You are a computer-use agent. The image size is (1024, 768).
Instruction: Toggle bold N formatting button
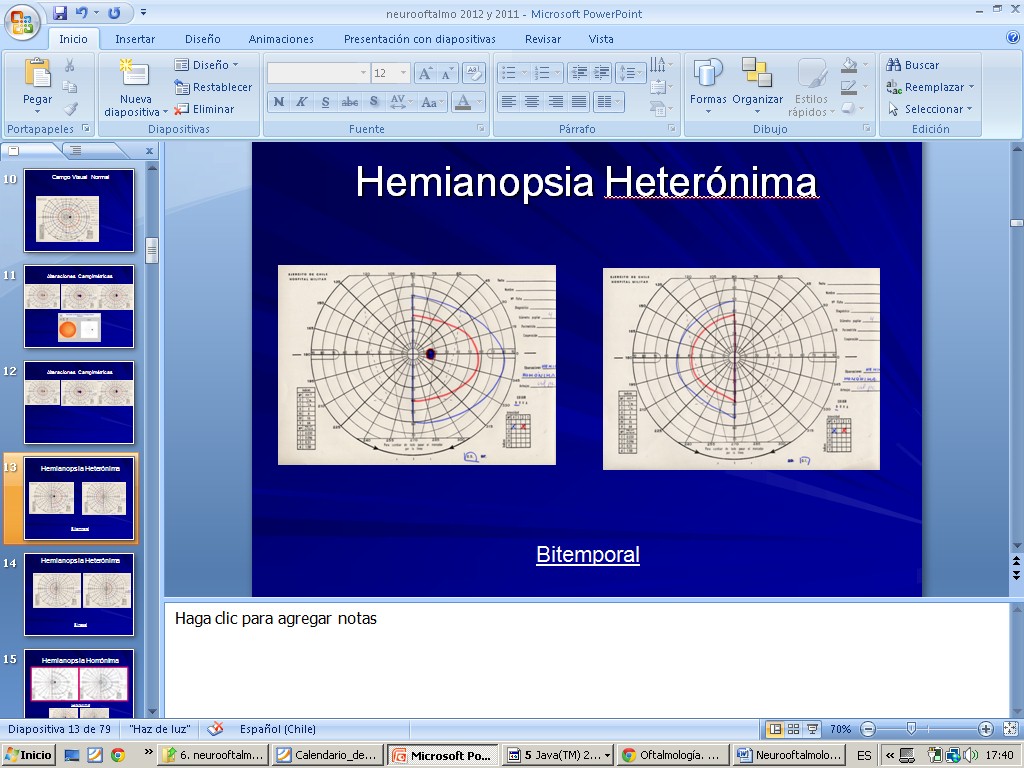pyautogui.click(x=278, y=102)
